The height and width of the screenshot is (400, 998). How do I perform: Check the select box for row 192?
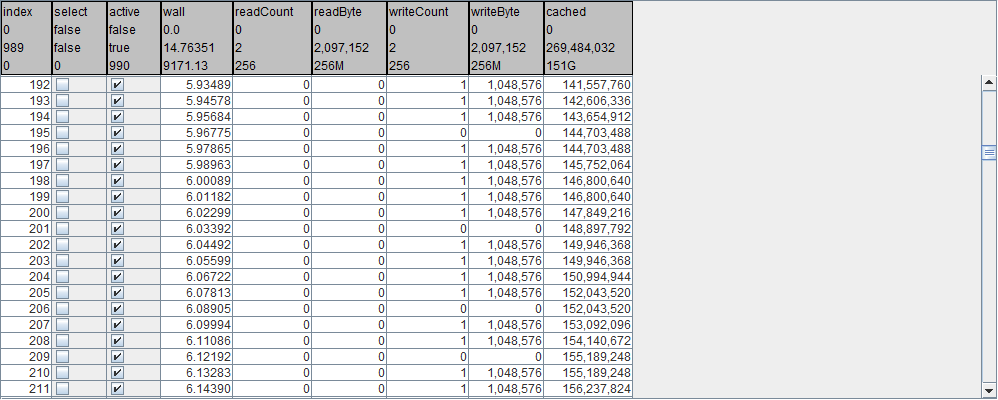(x=62, y=86)
